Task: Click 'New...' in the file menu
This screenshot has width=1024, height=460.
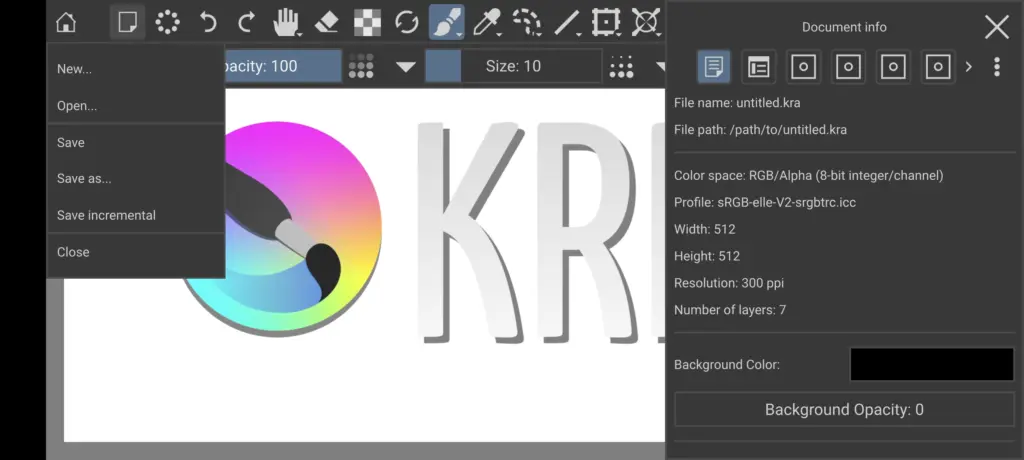Action: click(x=74, y=69)
